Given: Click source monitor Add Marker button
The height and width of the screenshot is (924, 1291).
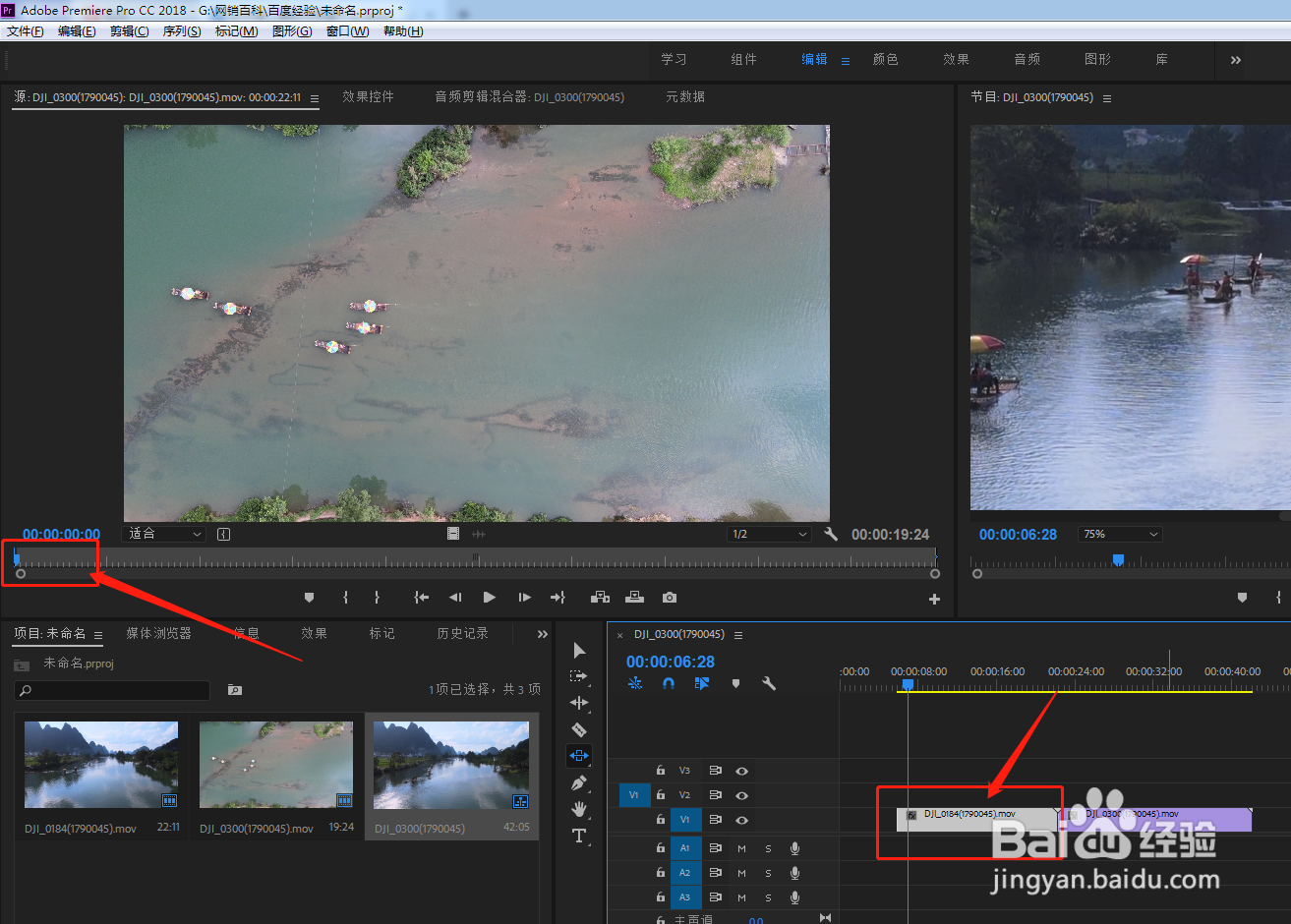Looking at the screenshot, I should pos(310,598).
